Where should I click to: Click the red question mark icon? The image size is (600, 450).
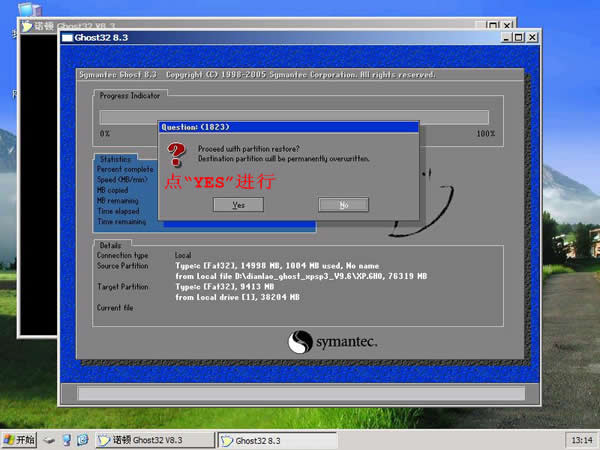(176, 154)
